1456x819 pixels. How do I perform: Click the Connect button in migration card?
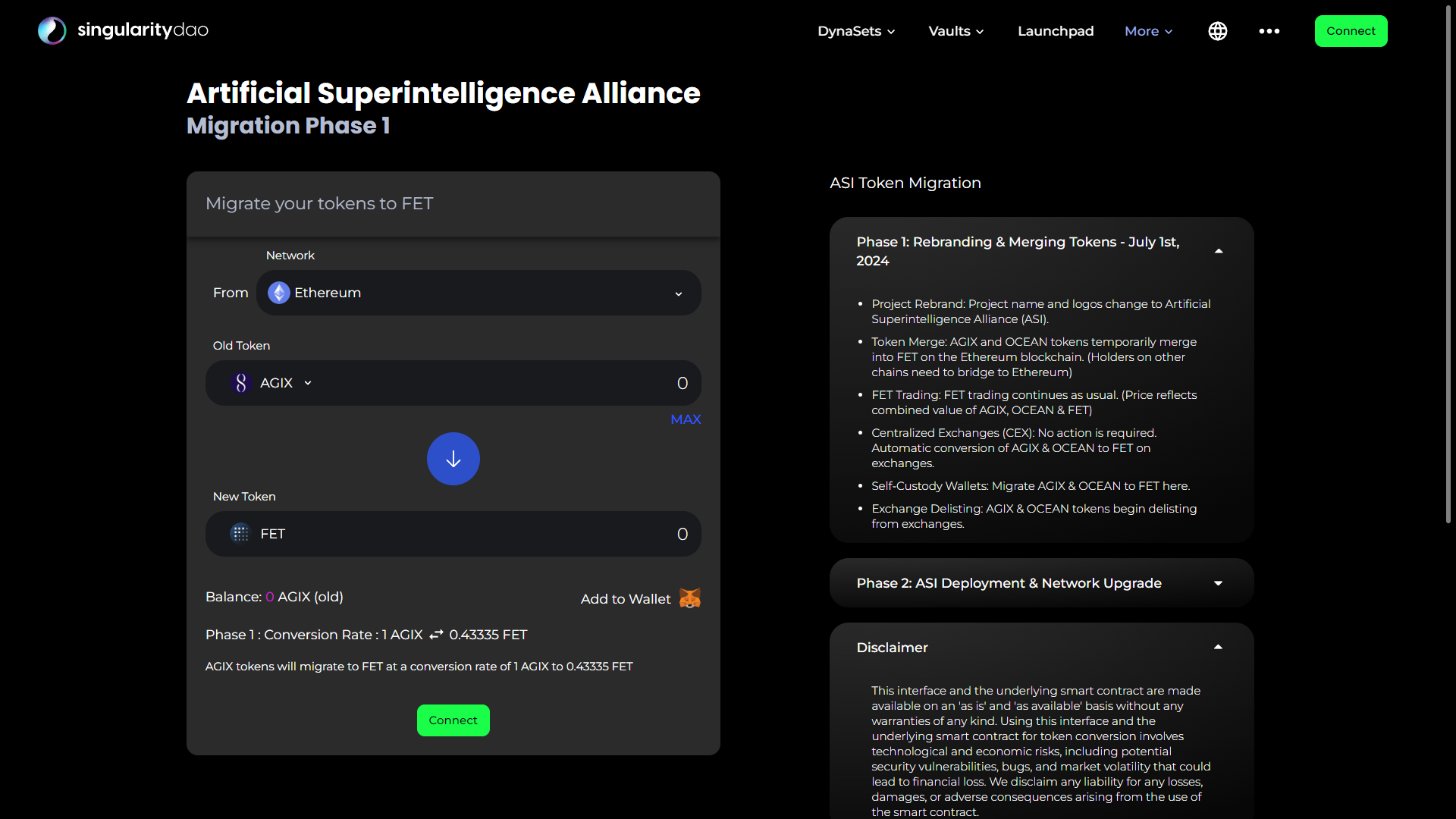tap(453, 720)
